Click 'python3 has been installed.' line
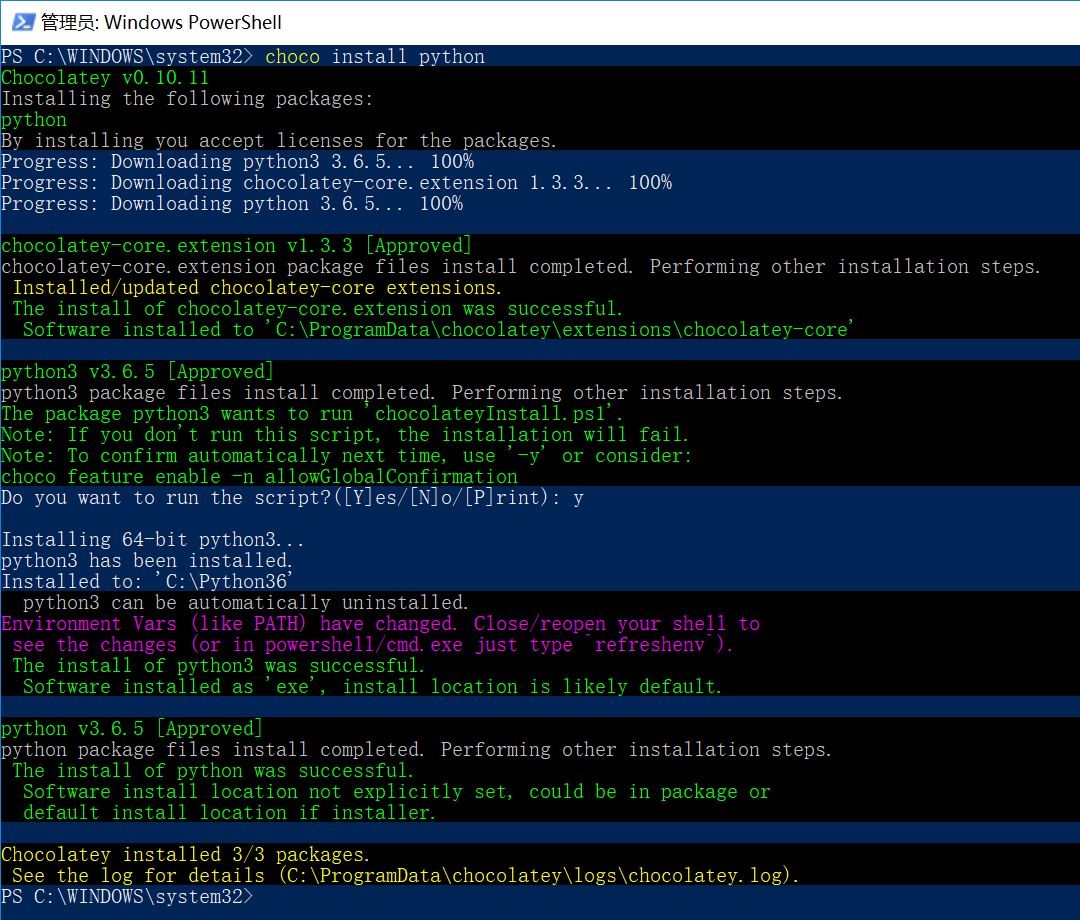Image resolution: width=1080 pixels, height=920 pixels. click(x=147, y=561)
